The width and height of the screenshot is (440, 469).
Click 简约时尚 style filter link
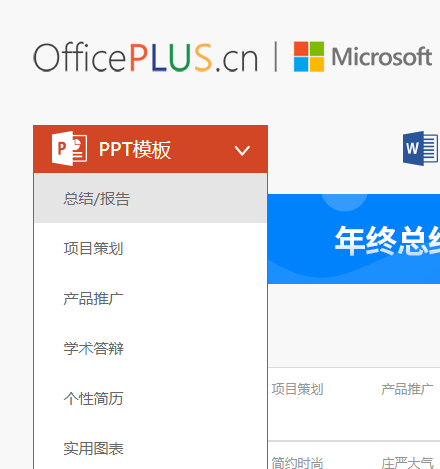[x=297, y=463]
